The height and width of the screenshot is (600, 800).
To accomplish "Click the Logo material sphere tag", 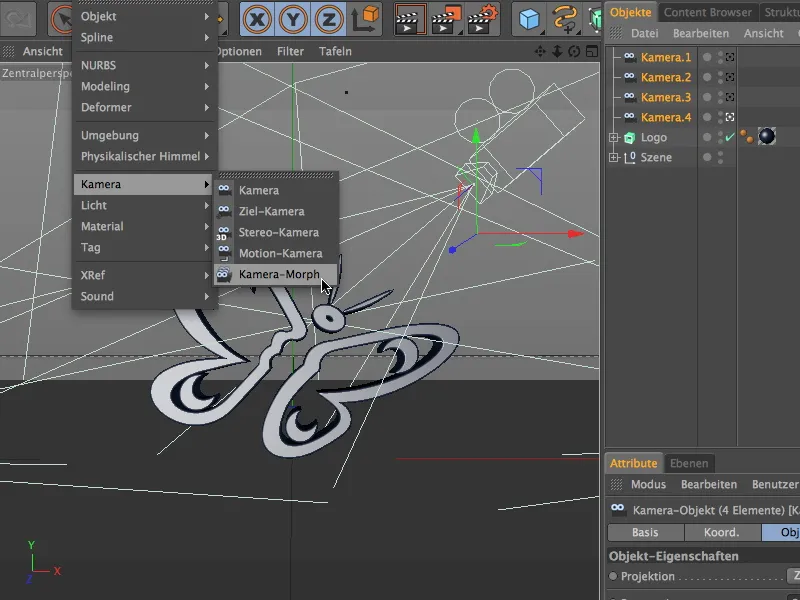I will [x=767, y=136].
